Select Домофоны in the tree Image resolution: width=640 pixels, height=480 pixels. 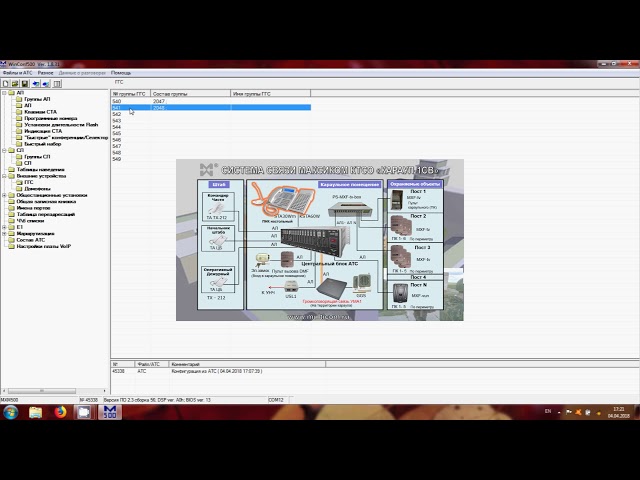point(38,189)
